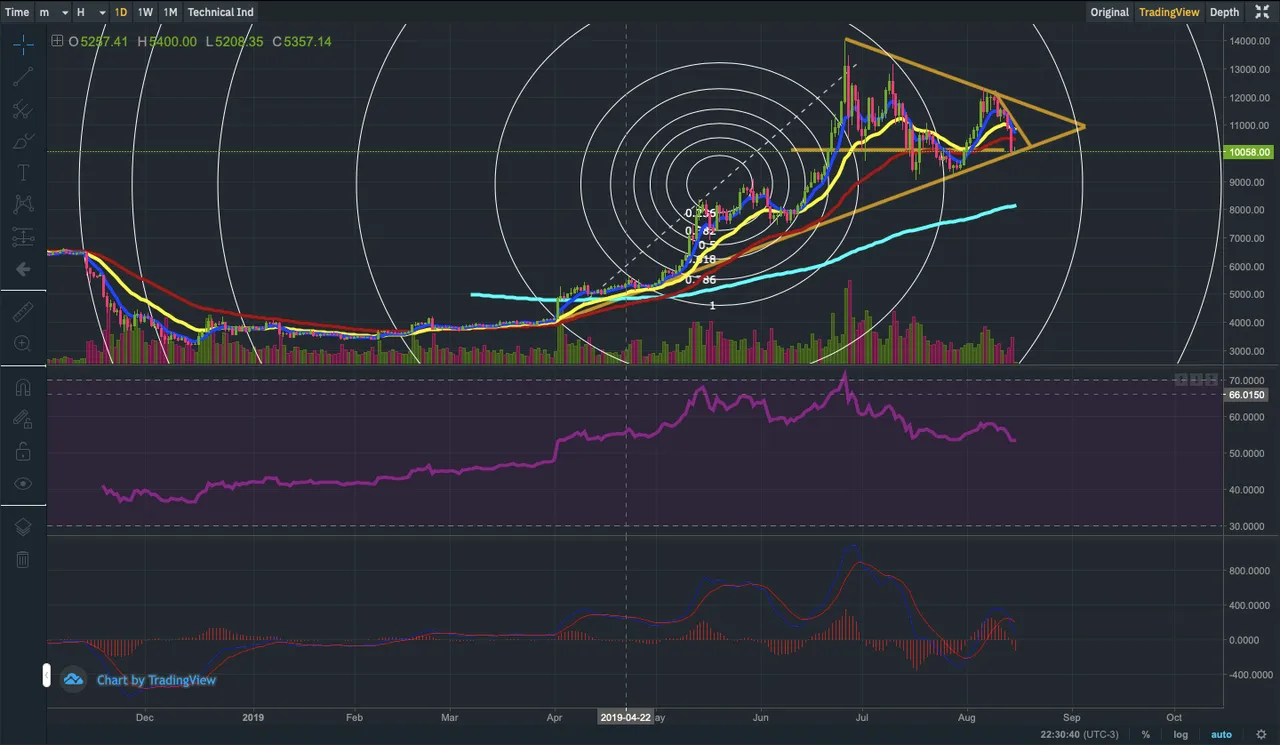The height and width of the screenshot is (745, 1280).
Task: Click the 22:30:40 (UTC-3) time display
Action: pyautogui.click(x=1079, y=734)
